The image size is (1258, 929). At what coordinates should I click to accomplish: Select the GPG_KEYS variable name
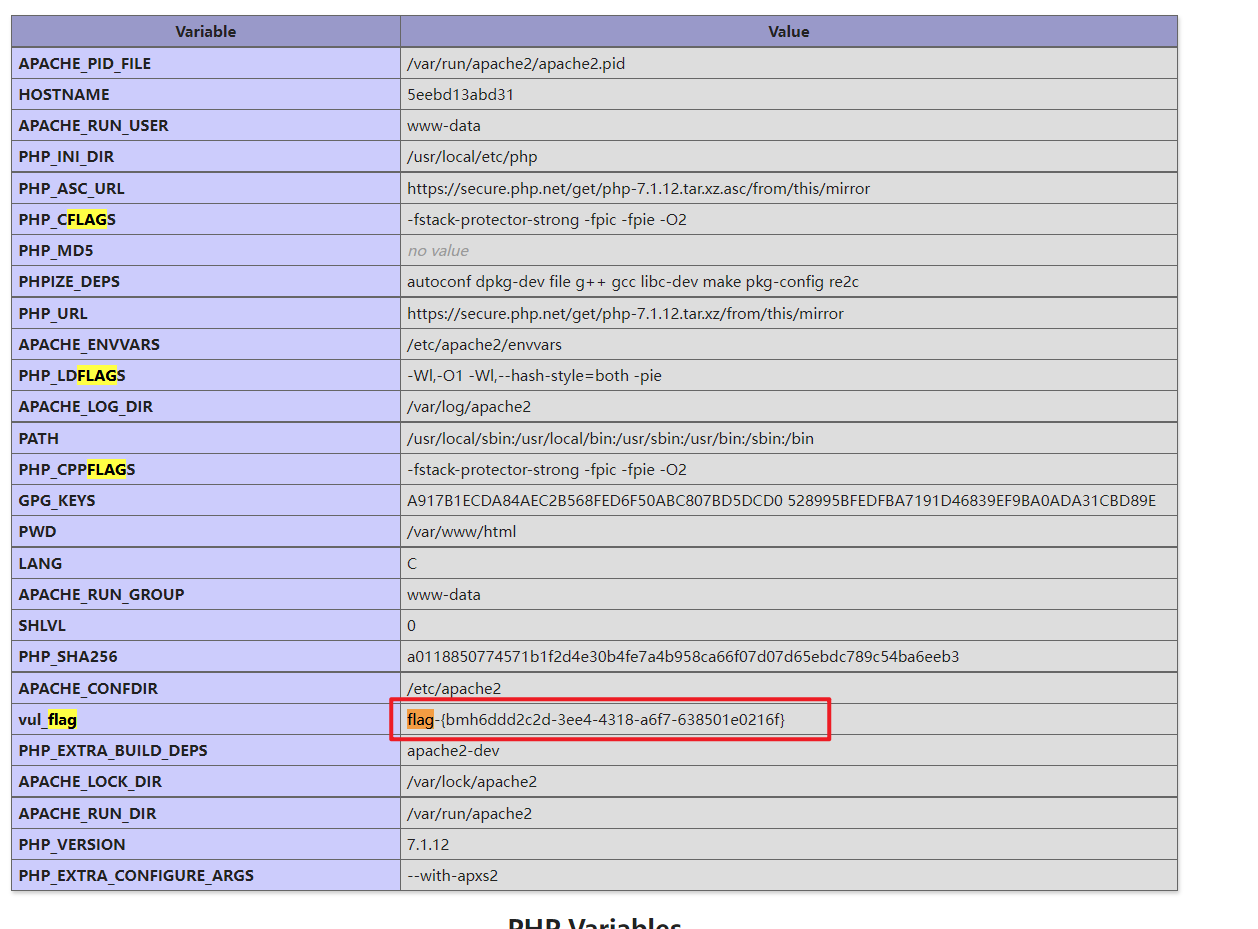[57, 500]
